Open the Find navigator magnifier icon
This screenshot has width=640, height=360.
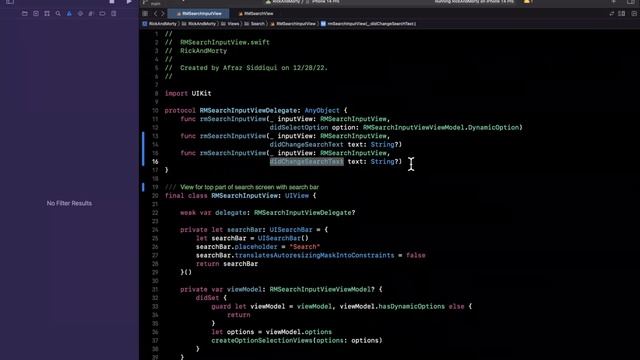[58, 13]
